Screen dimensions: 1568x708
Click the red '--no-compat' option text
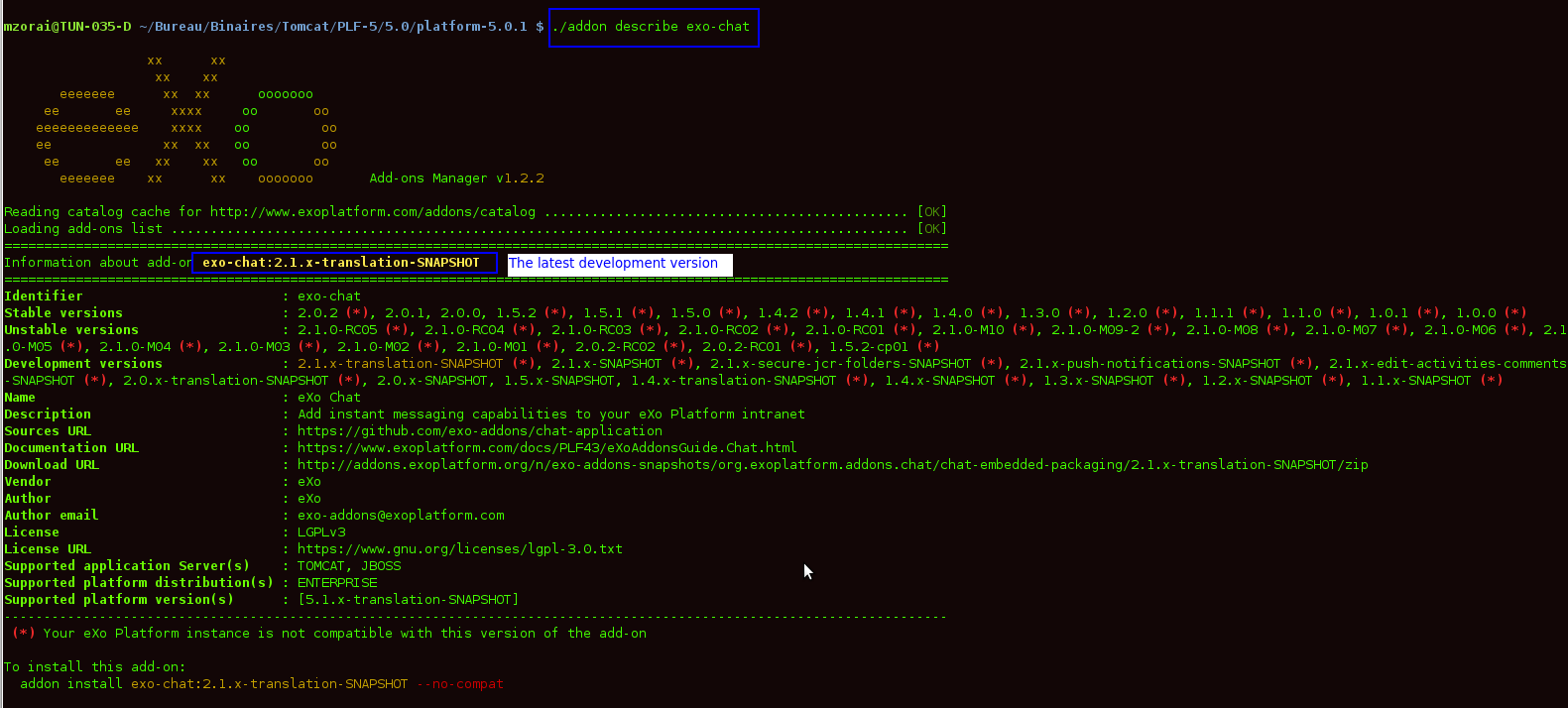(x=460, y=684)
